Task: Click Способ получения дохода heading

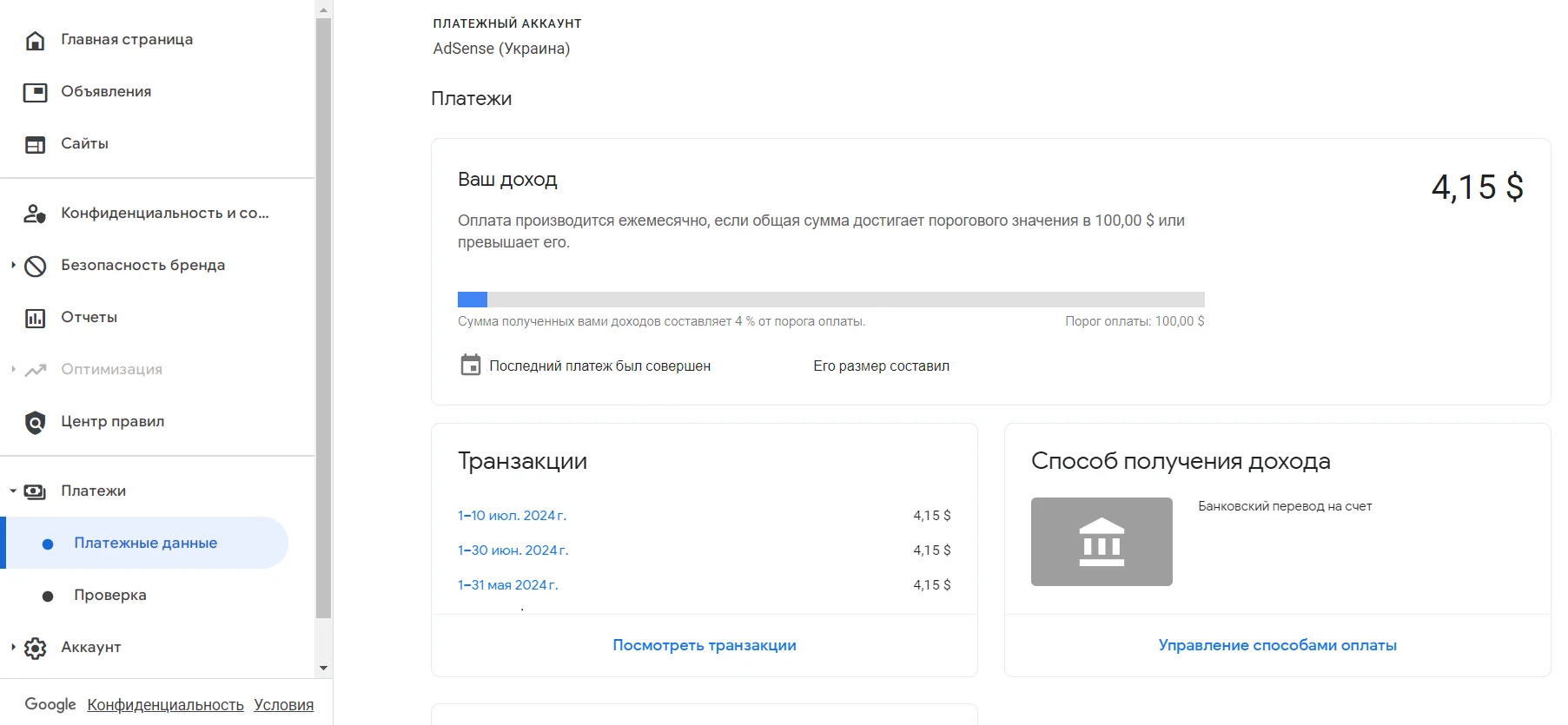Action: pos(1181,461)
